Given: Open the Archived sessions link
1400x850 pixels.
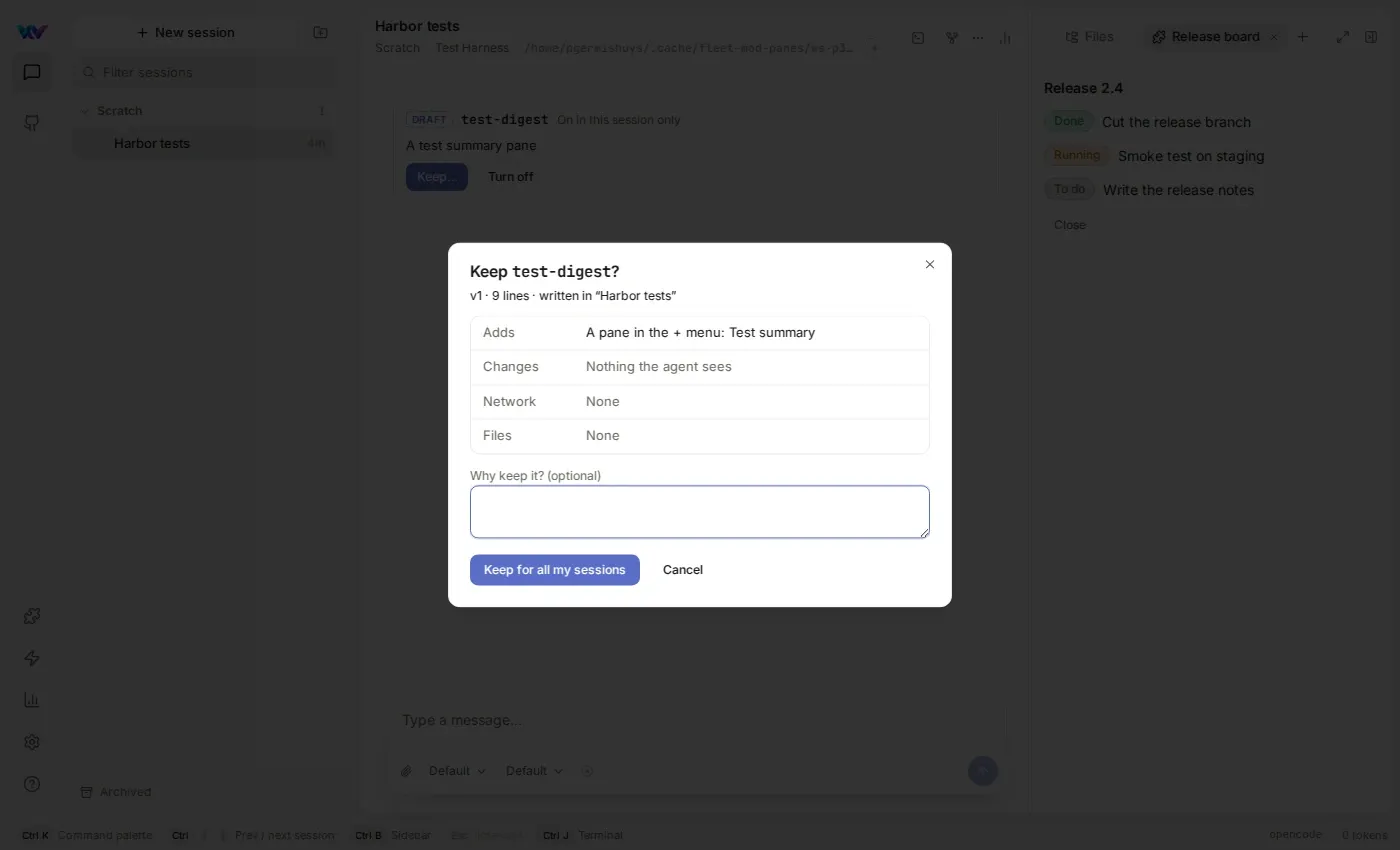Looking at the screenshot, I should [116, 792].
